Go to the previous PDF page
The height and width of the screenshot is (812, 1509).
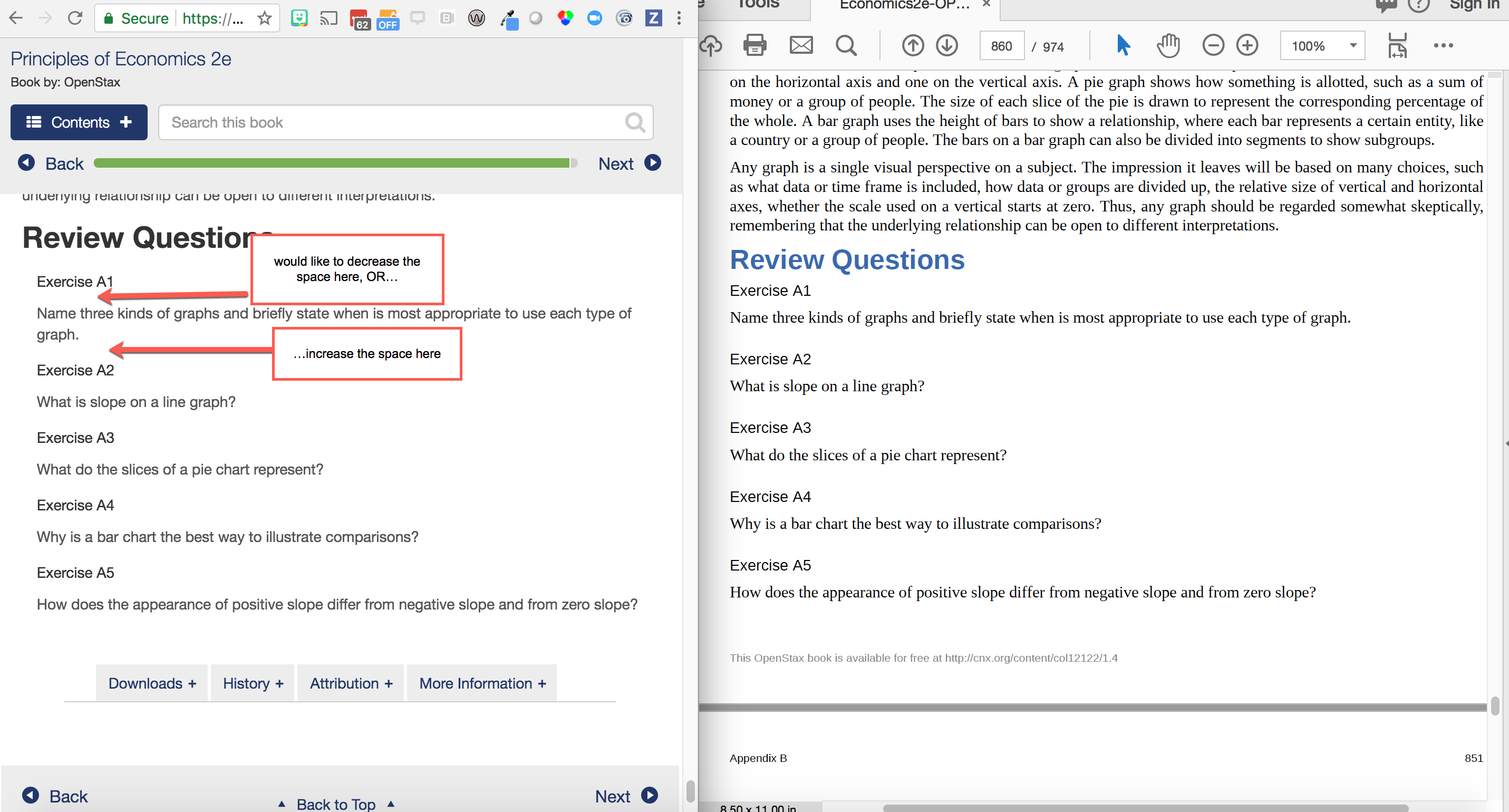pyautogui.click(x=913, y=45)
